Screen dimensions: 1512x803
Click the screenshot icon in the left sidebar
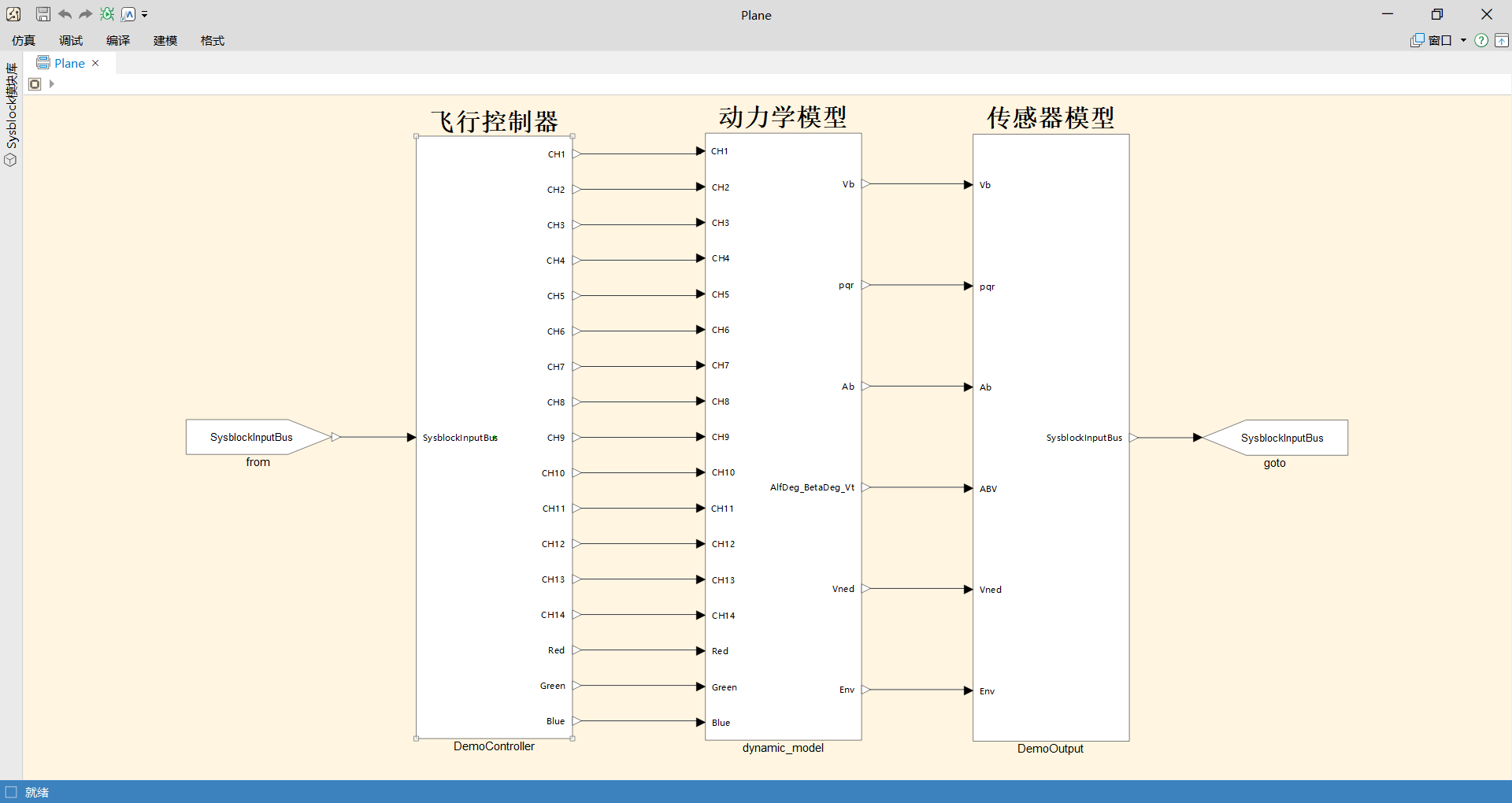coord(13,13)
